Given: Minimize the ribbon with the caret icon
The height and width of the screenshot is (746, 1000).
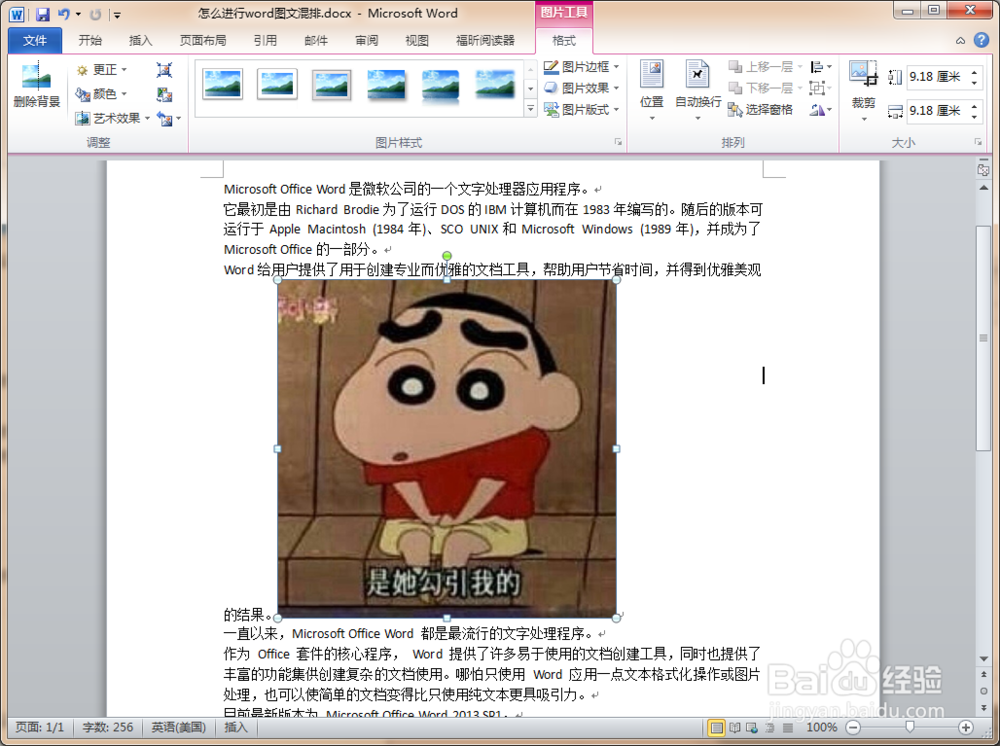Looking at the screenshot, I should (960, 40).
